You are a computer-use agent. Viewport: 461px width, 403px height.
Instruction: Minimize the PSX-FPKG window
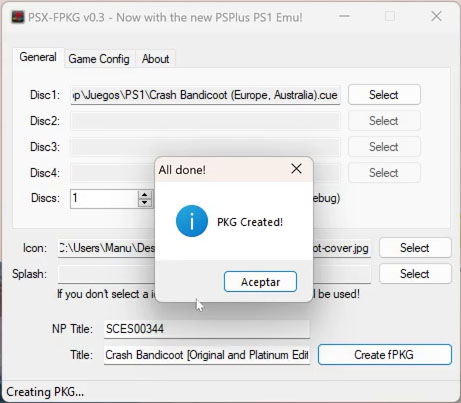[344, 16]
